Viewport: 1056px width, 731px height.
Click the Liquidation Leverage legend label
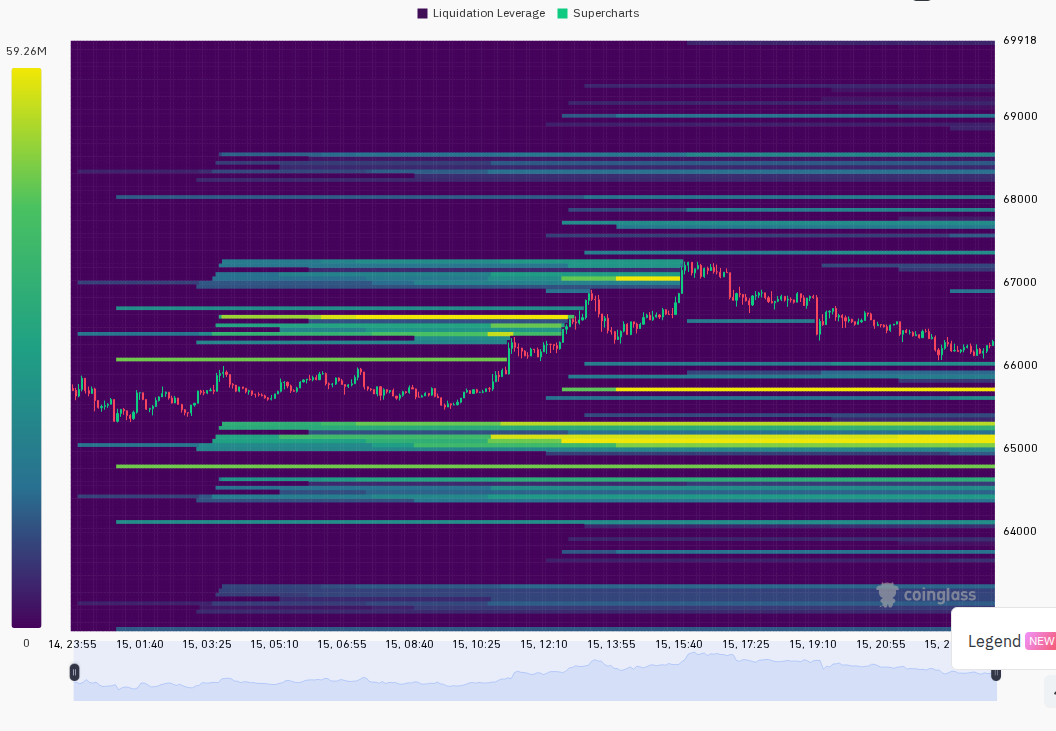489,13
